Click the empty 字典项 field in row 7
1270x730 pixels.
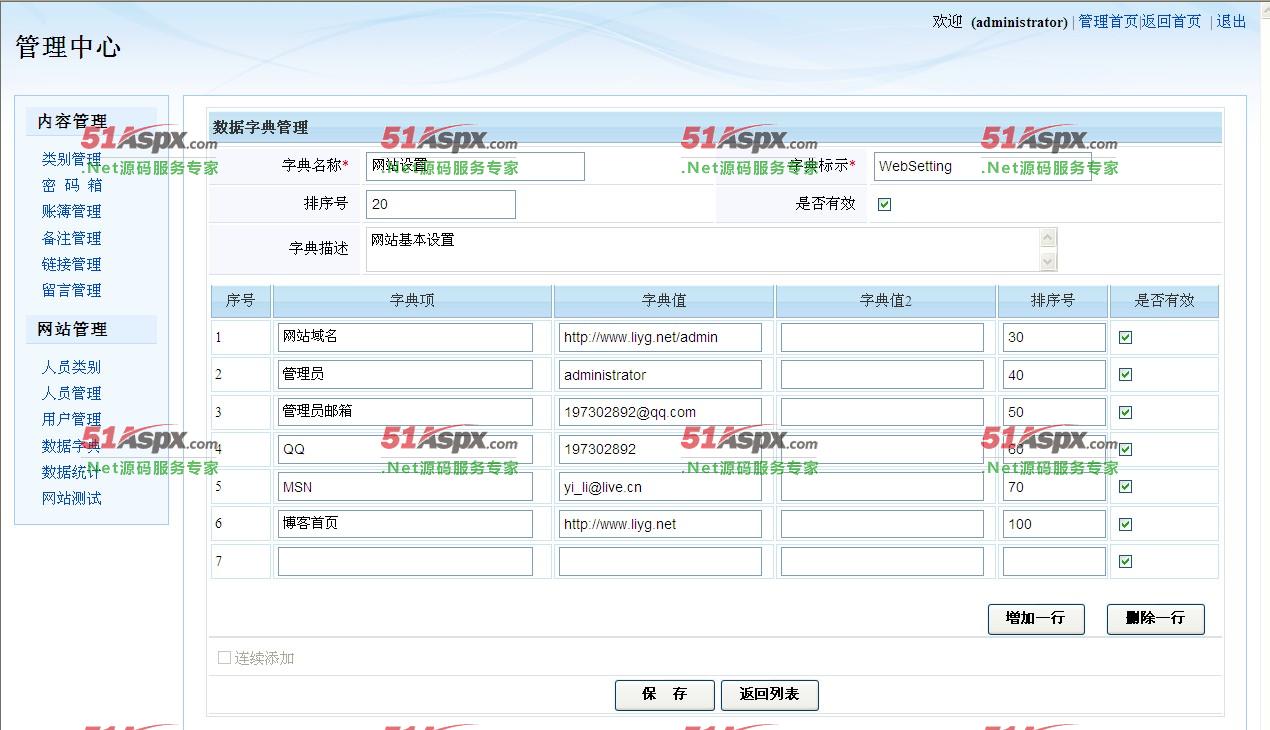405,562
